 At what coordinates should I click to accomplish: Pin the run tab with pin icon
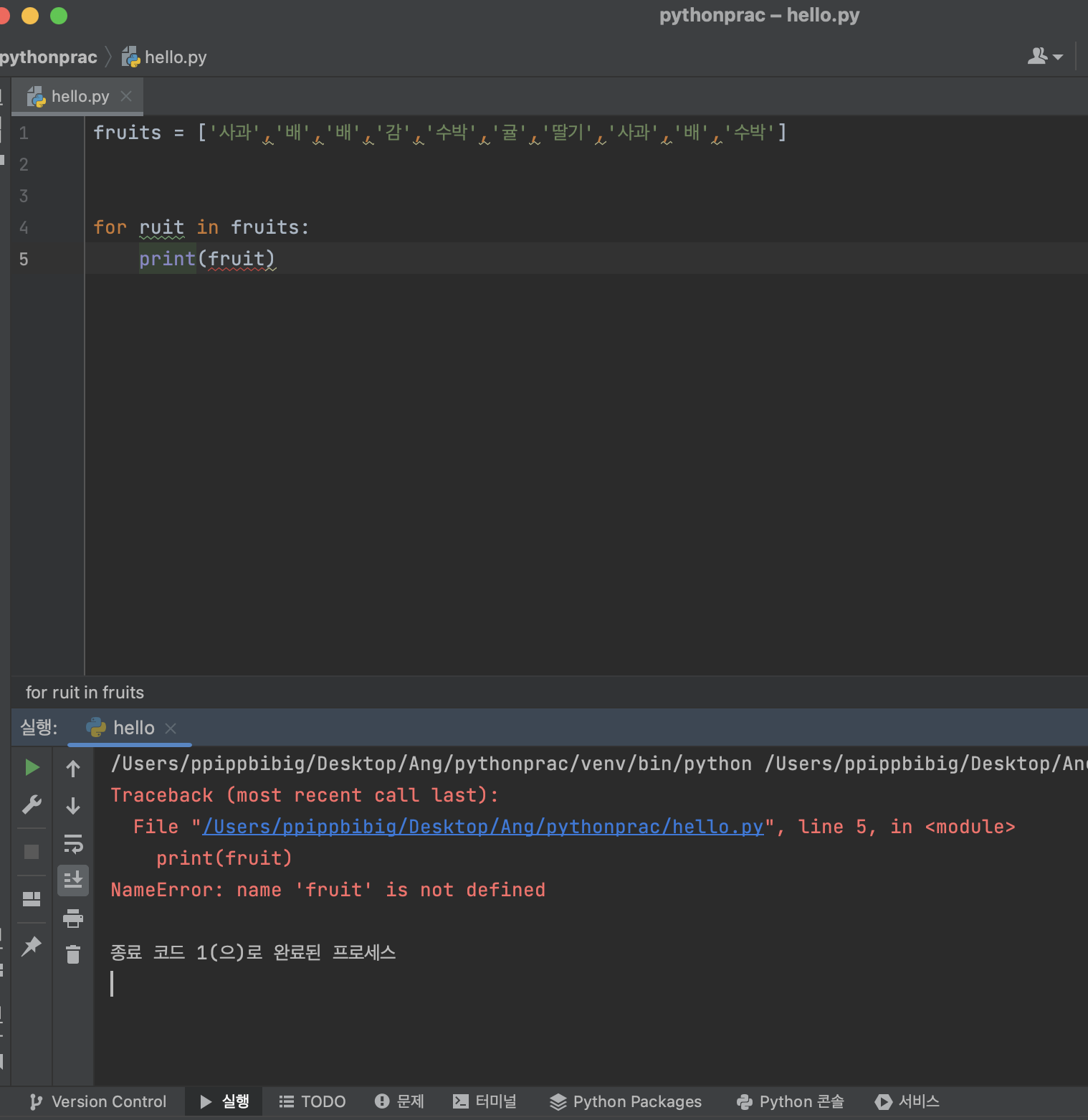tap(32, 946)
